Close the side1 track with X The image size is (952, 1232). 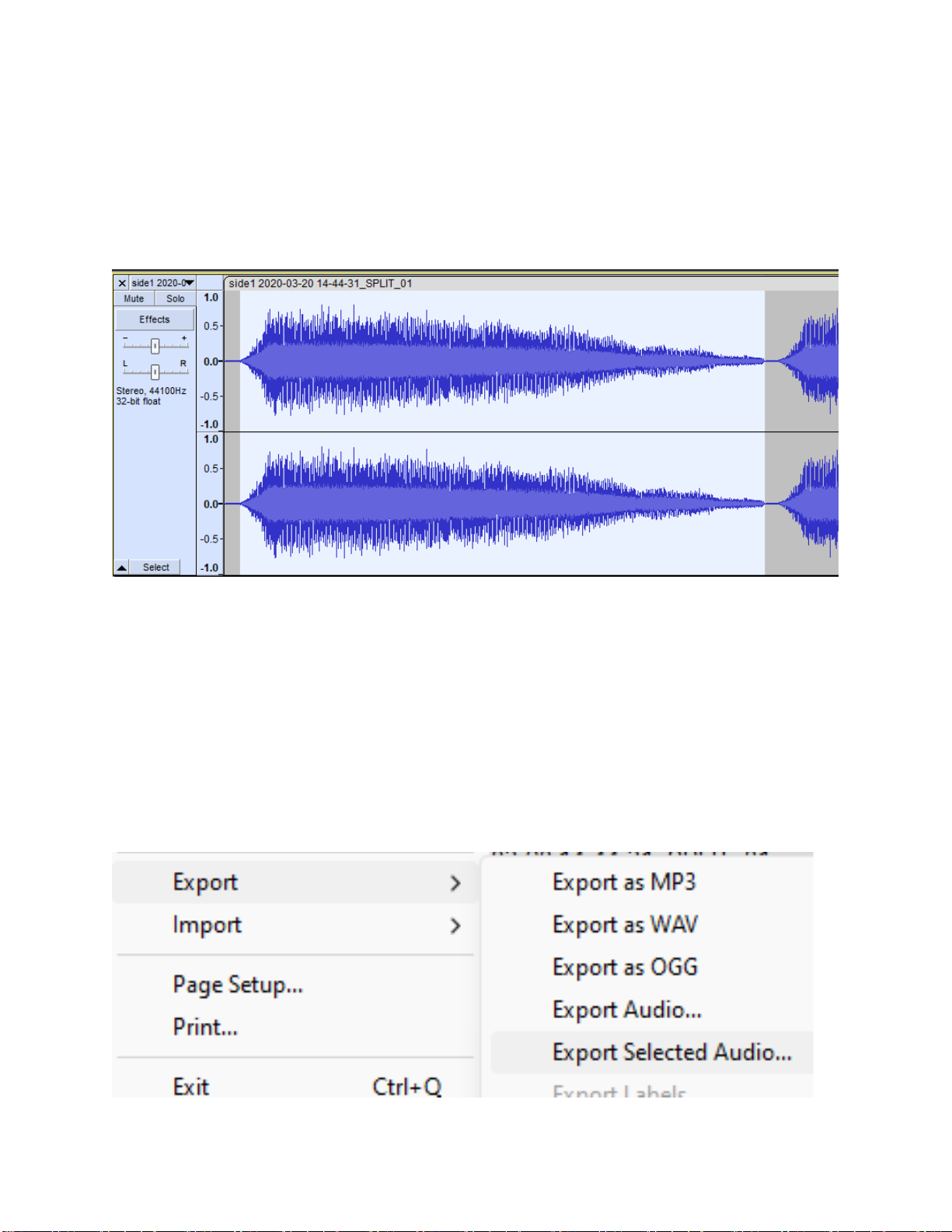[122, 283]
